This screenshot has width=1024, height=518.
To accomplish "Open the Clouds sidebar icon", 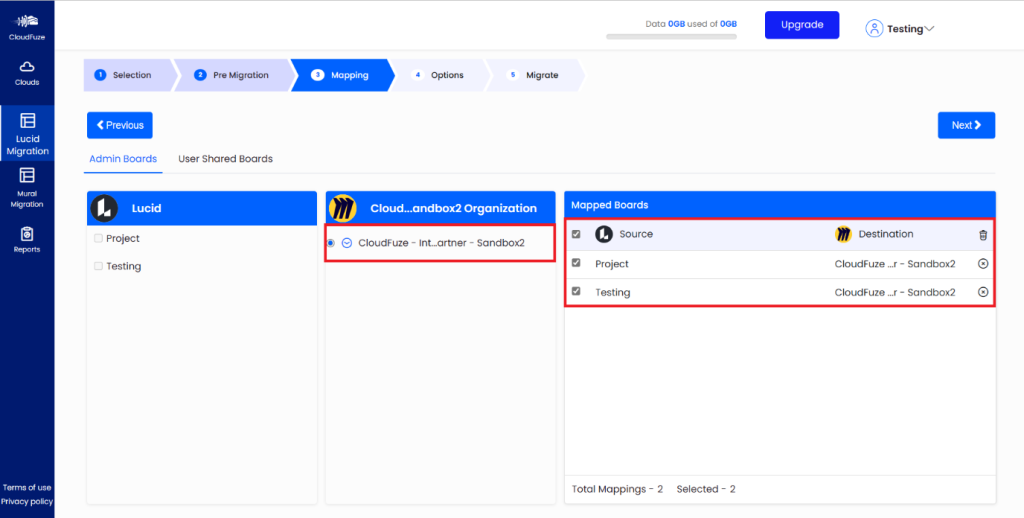I will pos(27,72).
